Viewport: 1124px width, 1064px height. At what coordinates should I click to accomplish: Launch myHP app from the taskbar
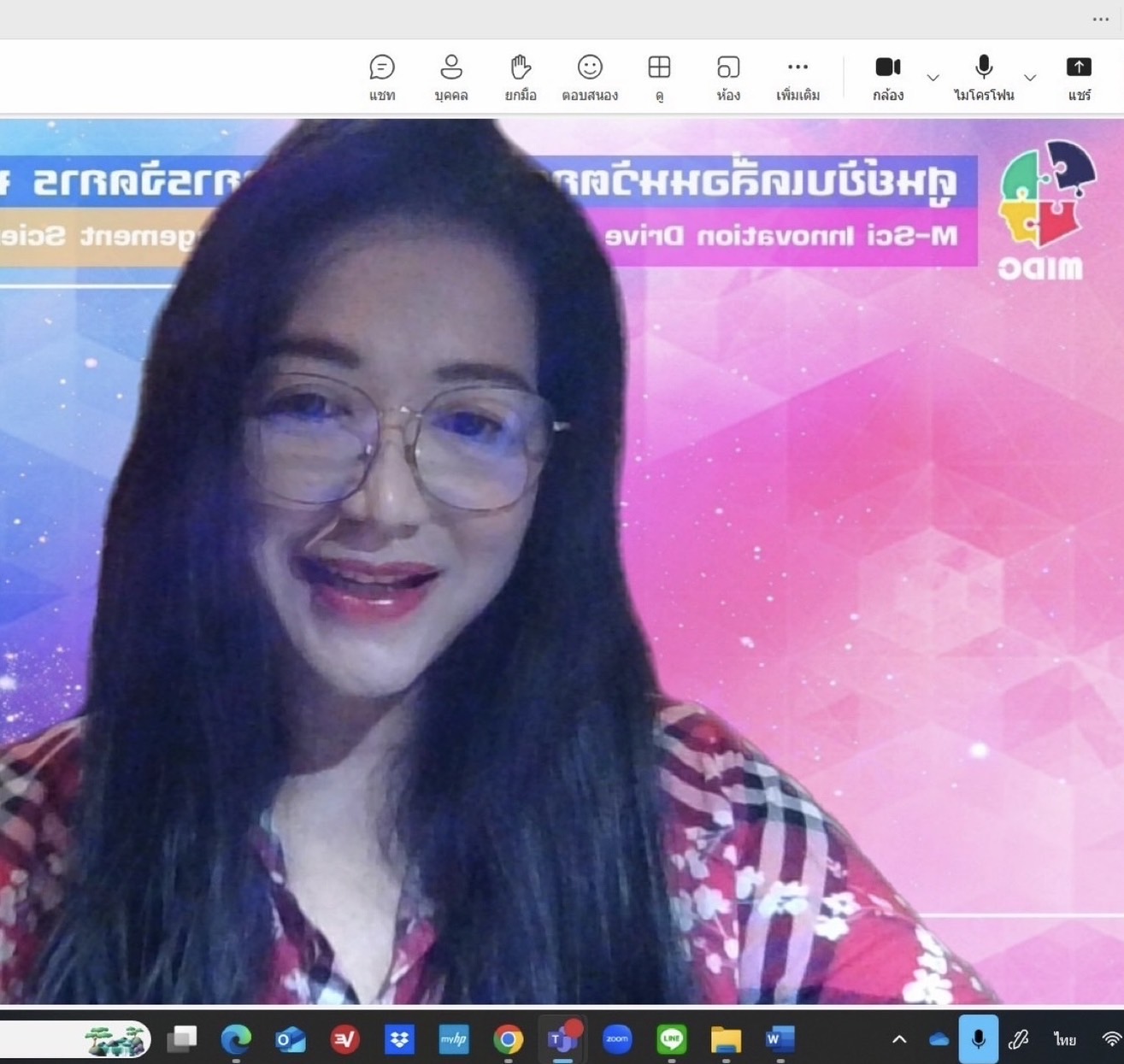tap(454, 1039)
